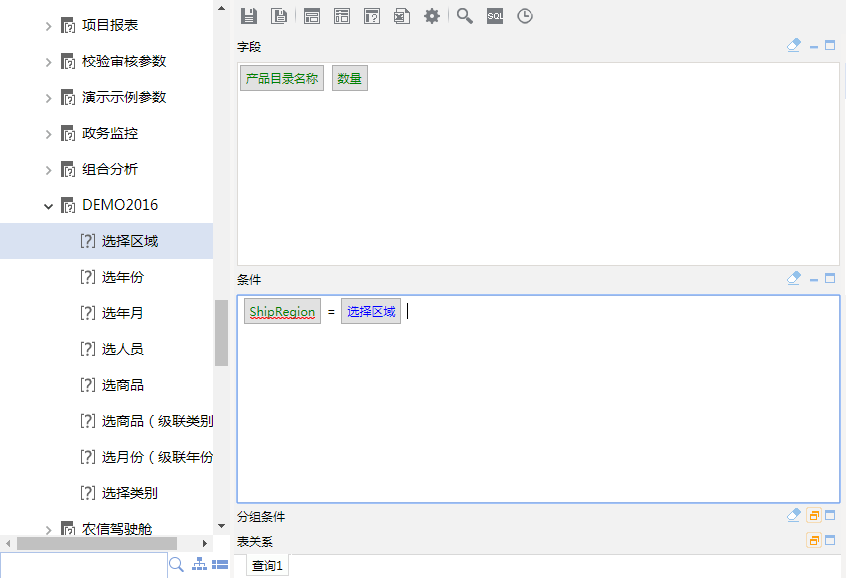This screenshot has width=846, height=578.
Task: Switch to the 查询1 tab
Action: point(268,566)
